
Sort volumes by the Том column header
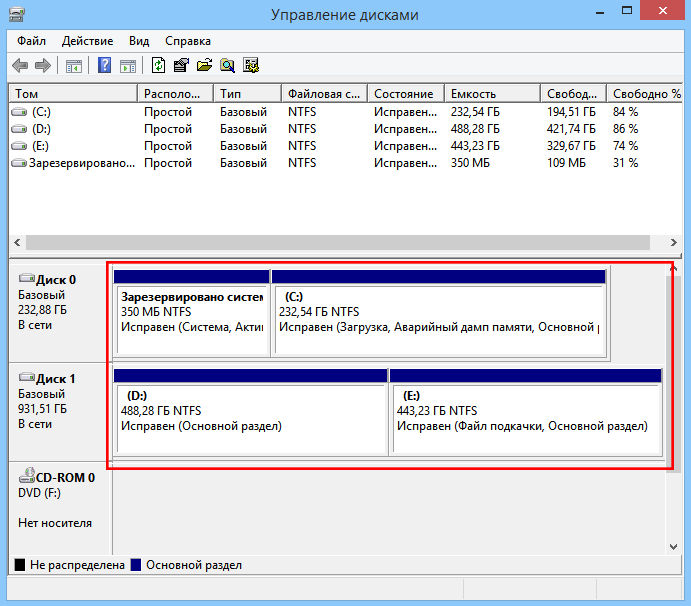point(72,93)
